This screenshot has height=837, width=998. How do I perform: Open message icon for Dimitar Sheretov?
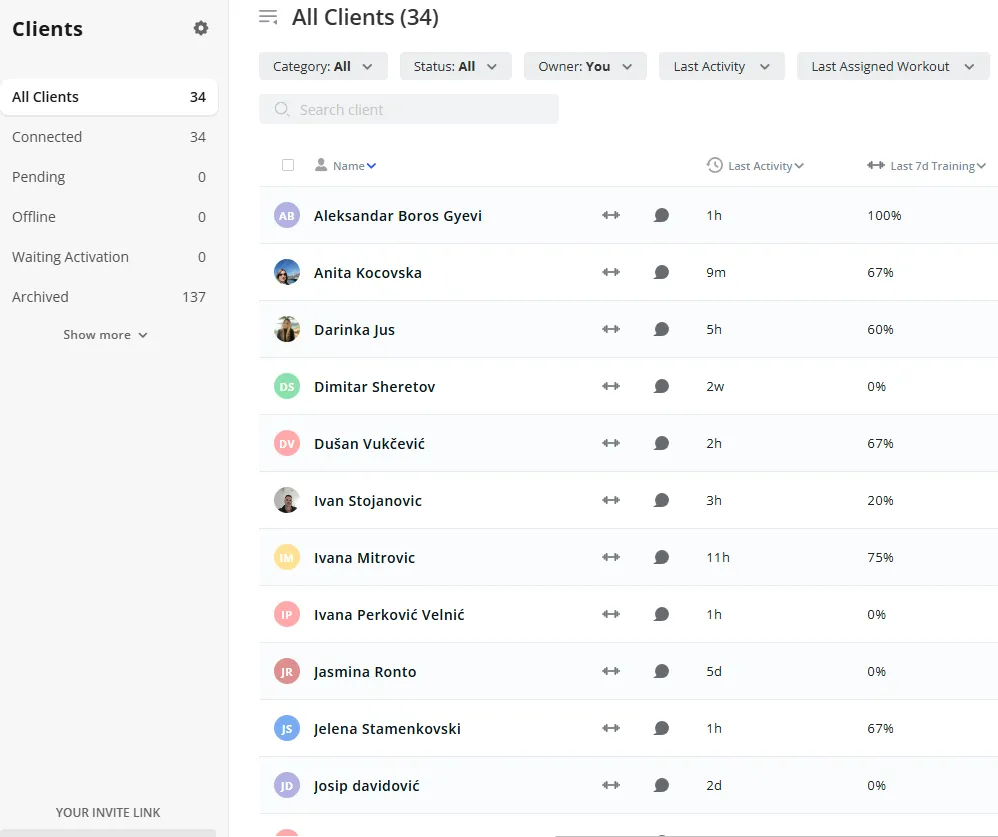point(661,386)
